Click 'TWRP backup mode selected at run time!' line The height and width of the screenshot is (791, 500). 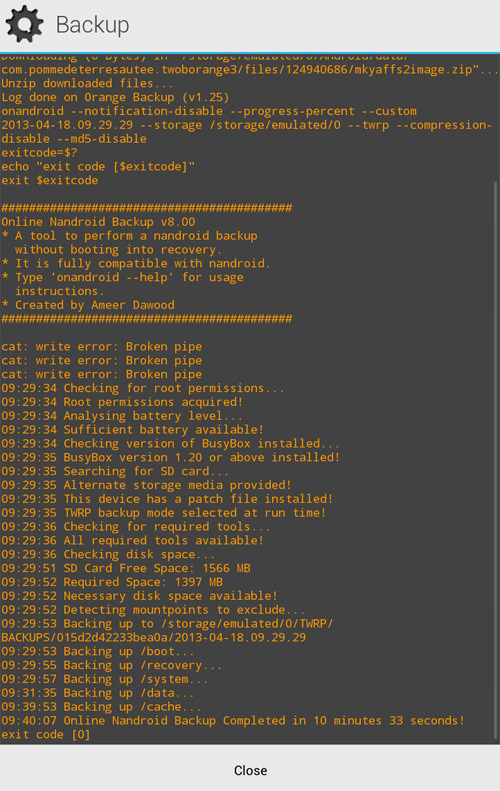(x=163, y=513)
